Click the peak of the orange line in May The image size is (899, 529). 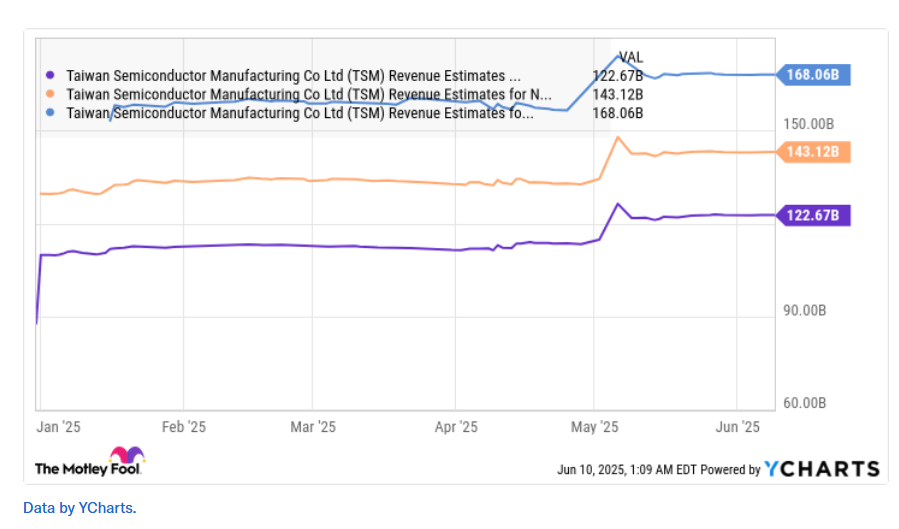pyautogui.click(x=617, y=137)
